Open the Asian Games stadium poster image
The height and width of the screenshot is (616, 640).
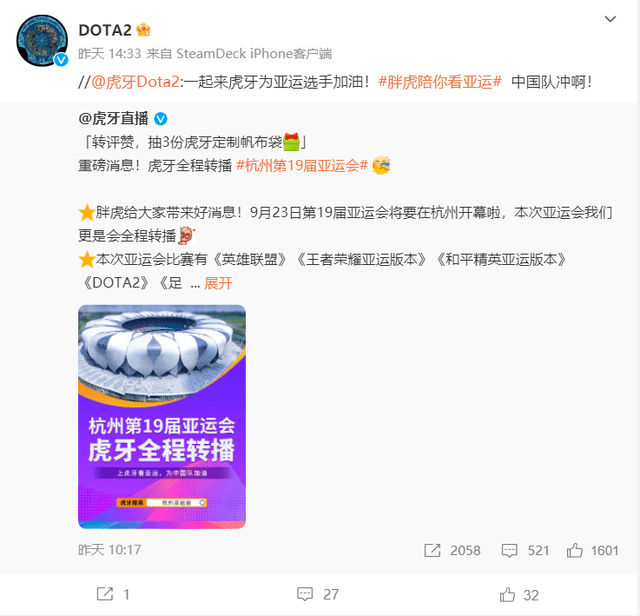point(162,416)
